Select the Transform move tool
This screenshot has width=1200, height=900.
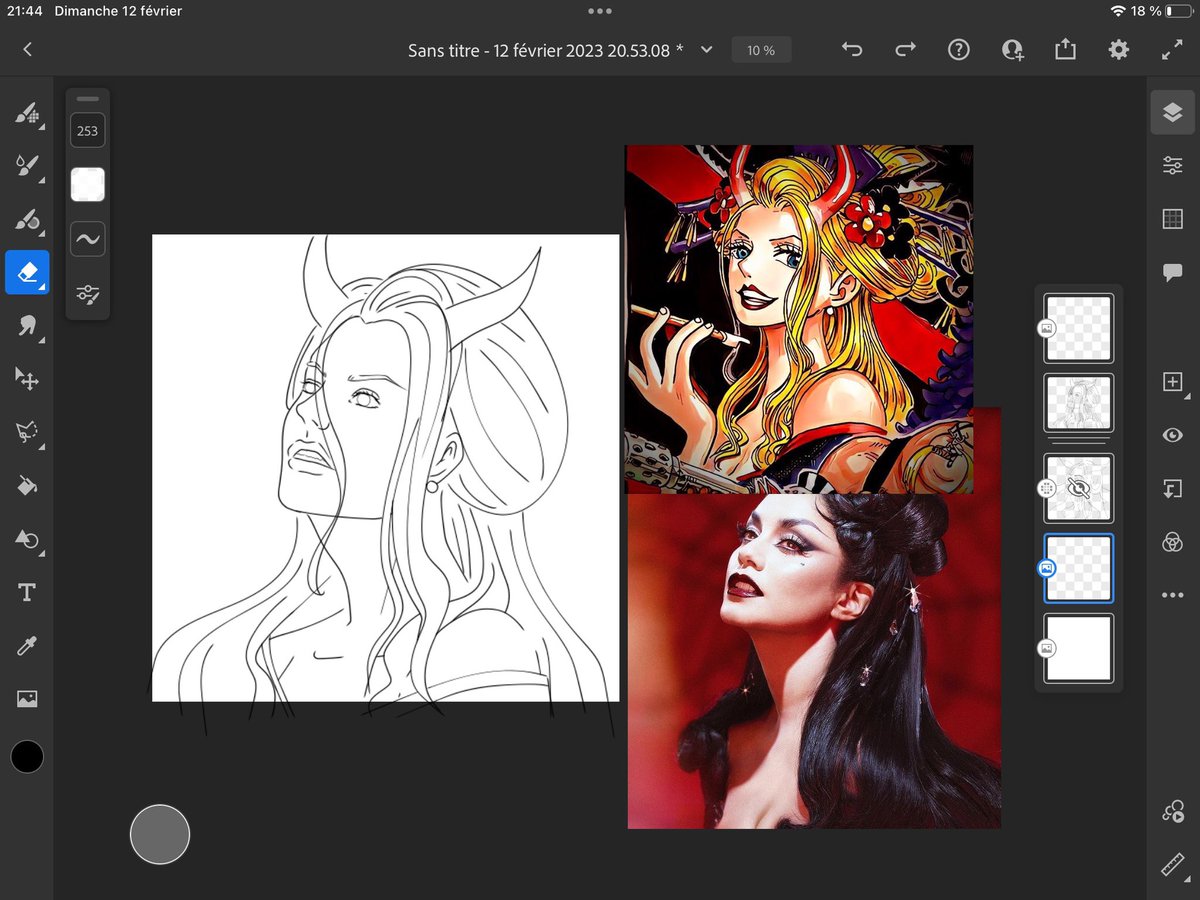tap(27, 378)
